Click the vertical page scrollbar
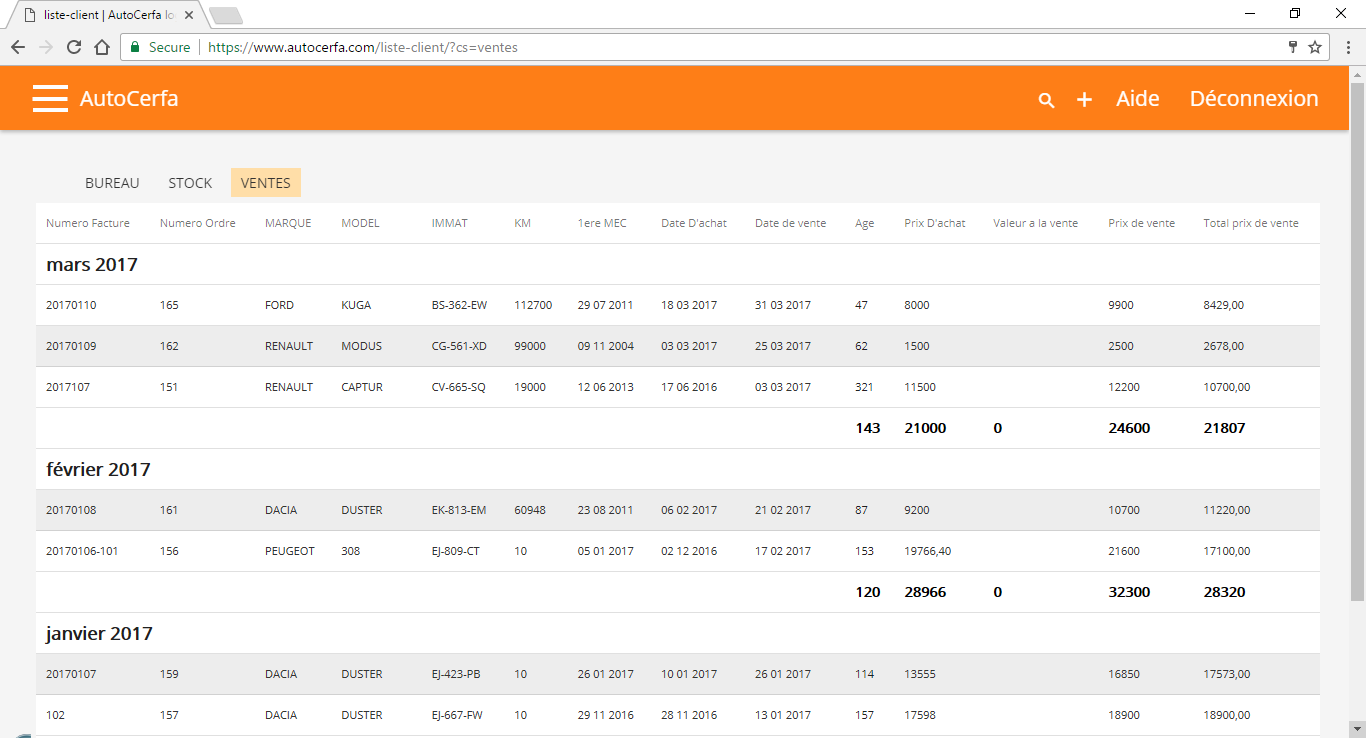This screenshot has height=738, width=1366. pos(1357,340)
